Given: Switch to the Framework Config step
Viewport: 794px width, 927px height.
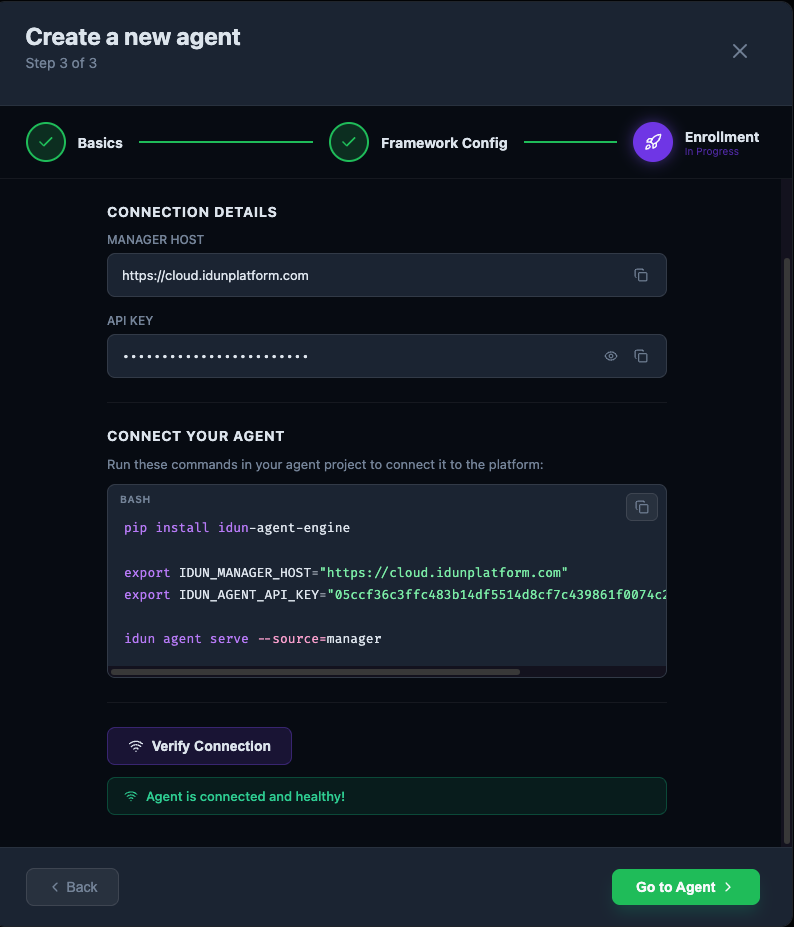Looking at the screenshot, I should [x=444, y=142].
